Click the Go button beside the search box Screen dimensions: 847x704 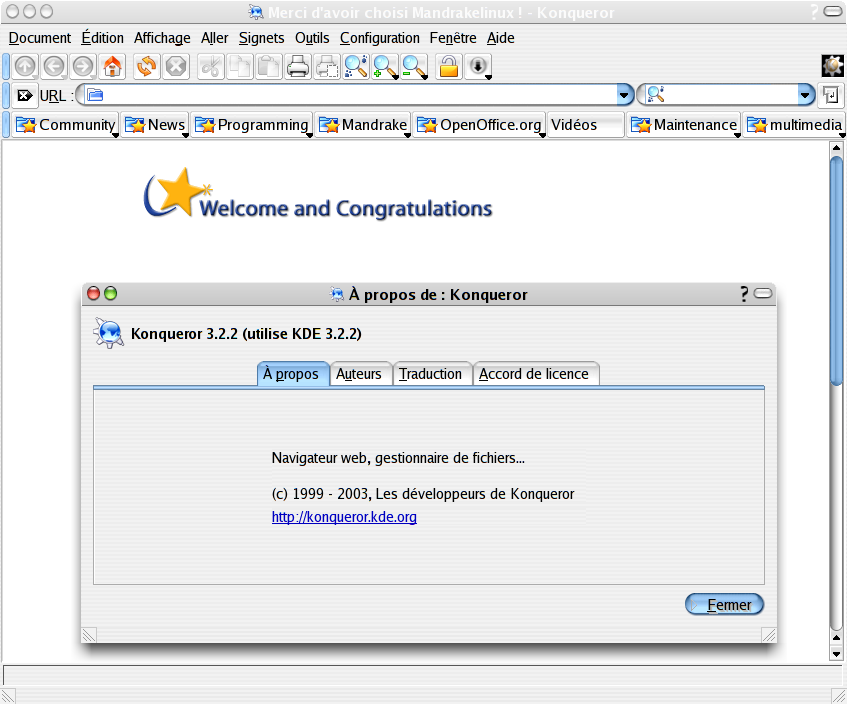click(831, 96)
